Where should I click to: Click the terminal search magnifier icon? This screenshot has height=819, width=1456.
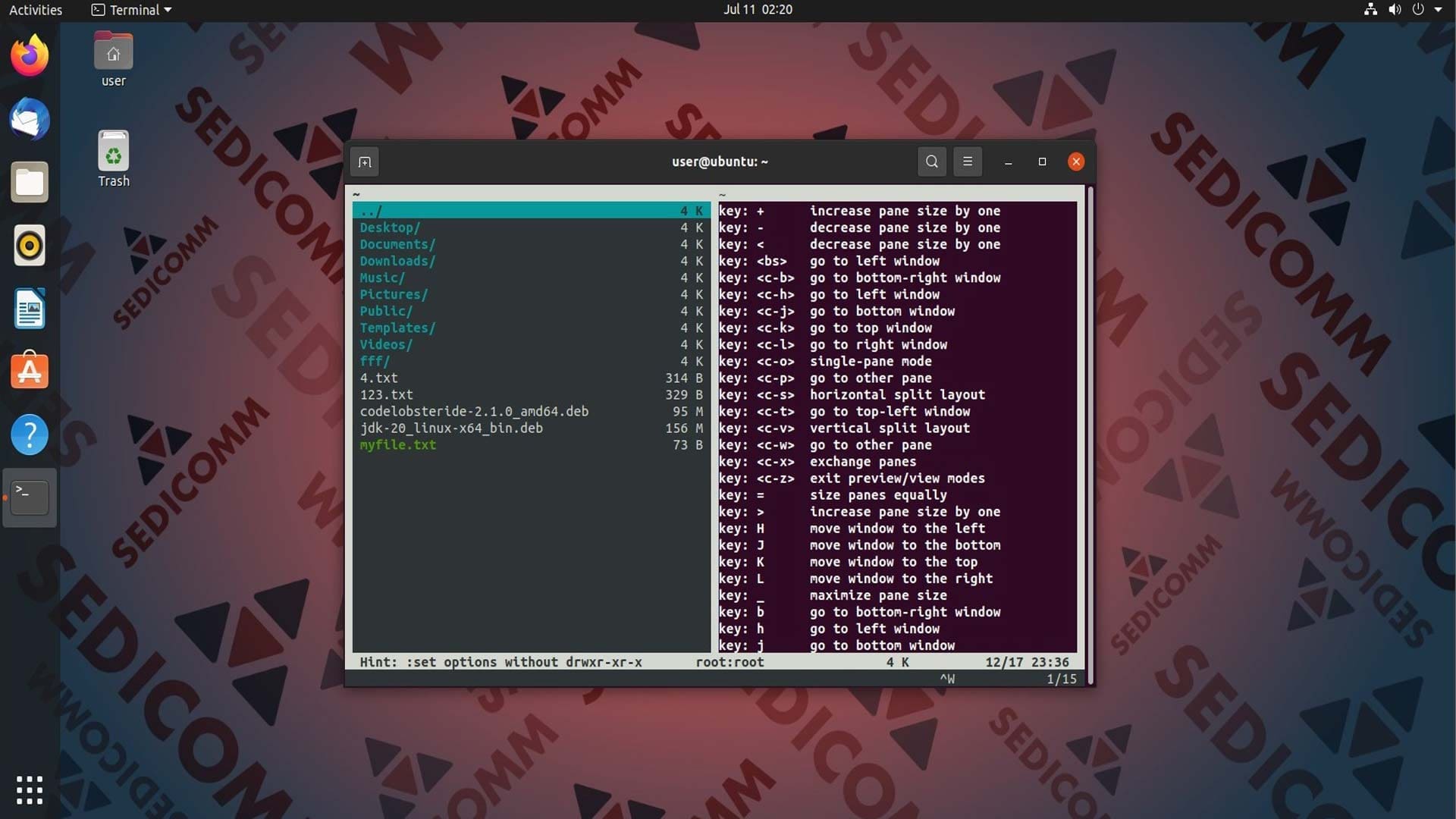[x=932, y=162]
